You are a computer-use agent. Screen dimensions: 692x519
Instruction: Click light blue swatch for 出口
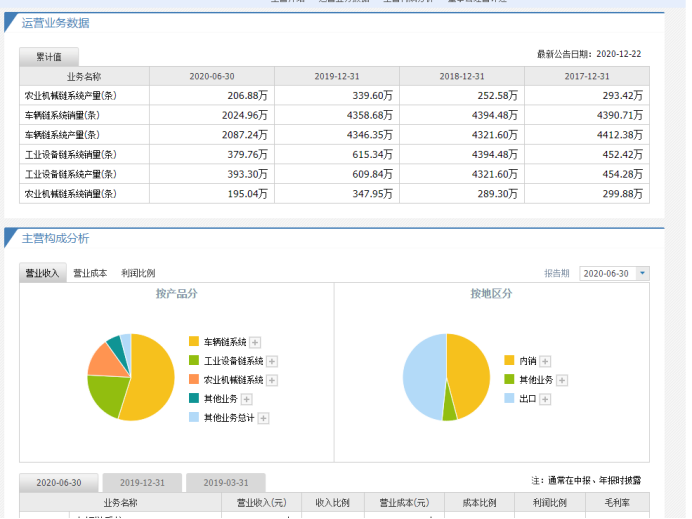click(509, 398)
